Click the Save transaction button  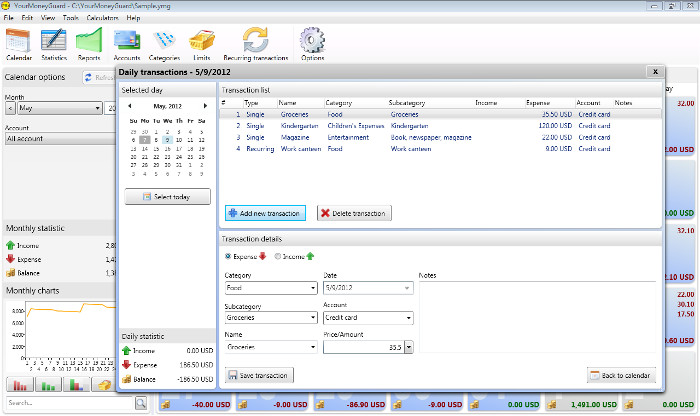pos(260,376)
